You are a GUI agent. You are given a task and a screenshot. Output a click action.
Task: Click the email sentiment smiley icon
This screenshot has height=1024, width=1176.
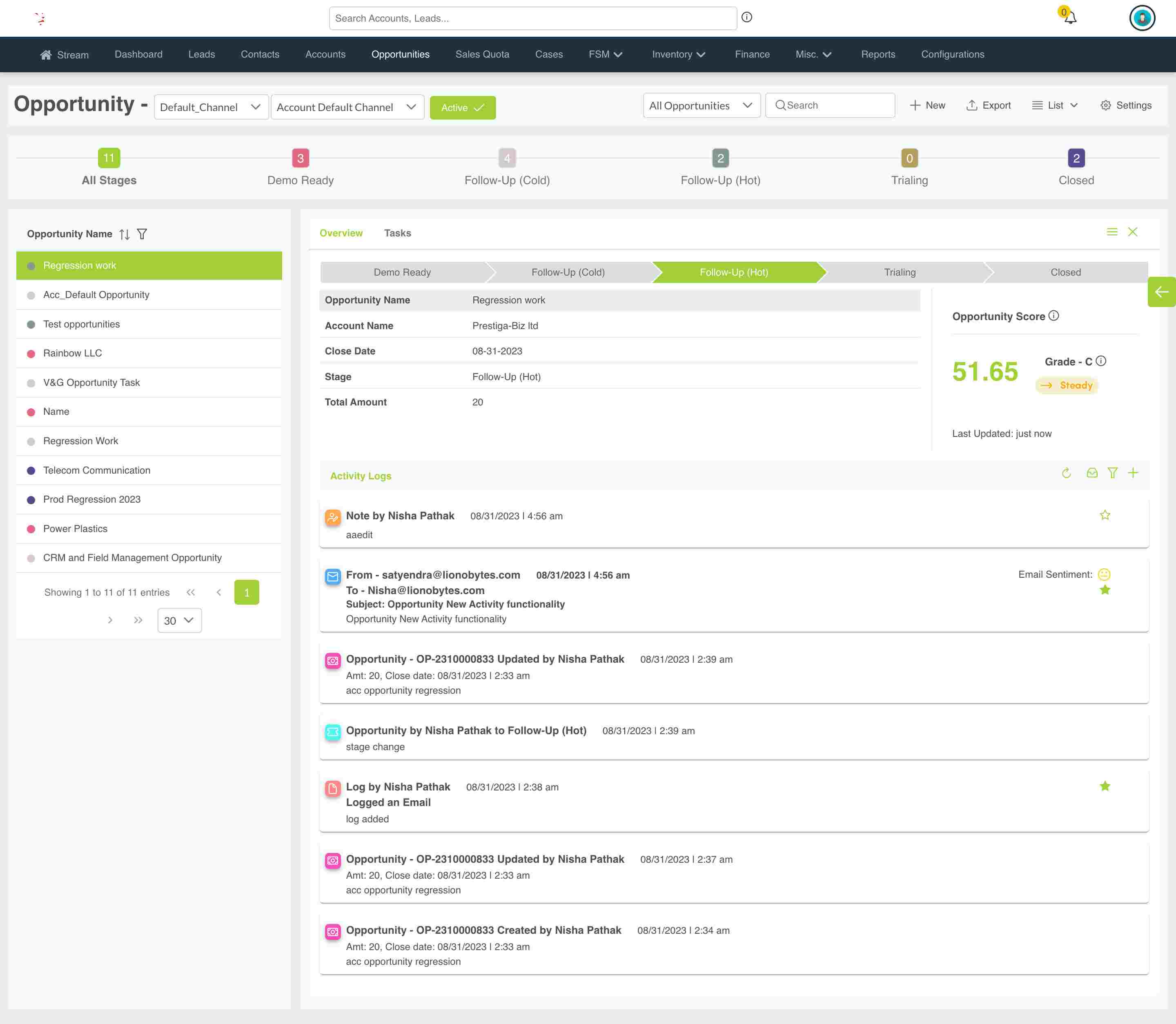coord(1104,574)
